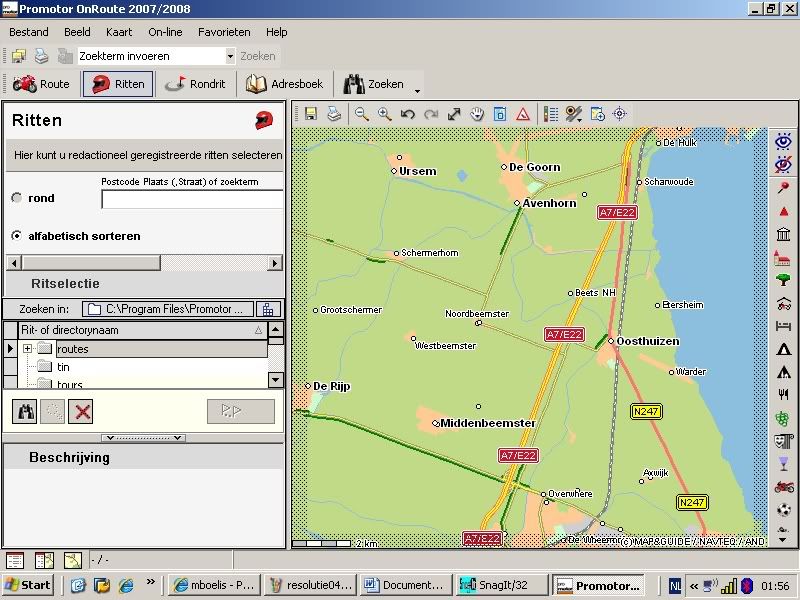Click the horizontal scrollbar left arrow in the Ritten panel
Image resolution: width=800 pixels, height=600 pixels.
14,263
